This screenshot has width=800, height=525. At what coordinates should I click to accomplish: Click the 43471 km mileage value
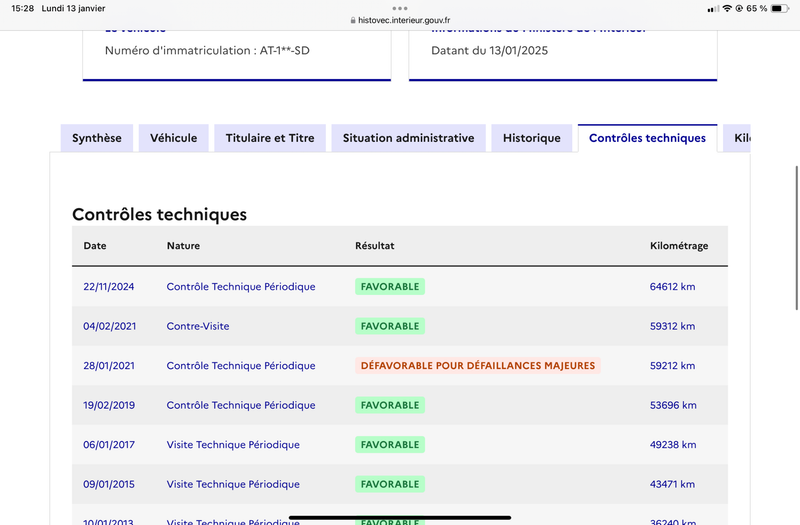[672, 484]
